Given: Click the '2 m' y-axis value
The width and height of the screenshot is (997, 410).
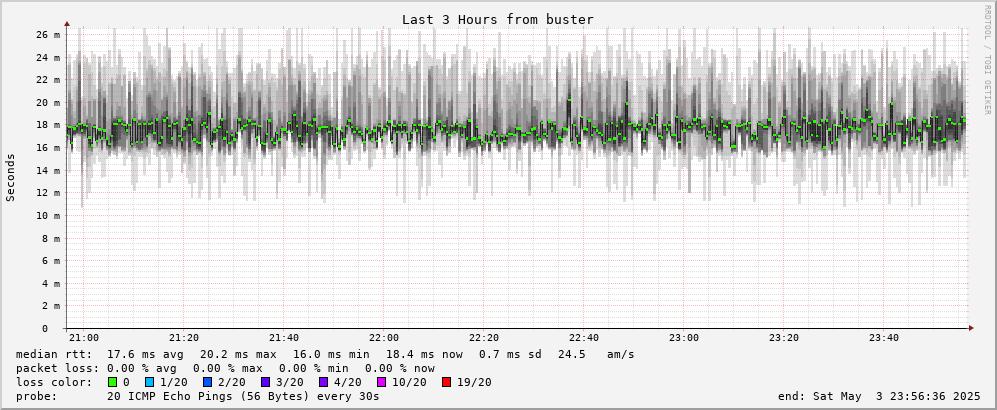Looking at the screenshot, I should (x=50, y=306).
